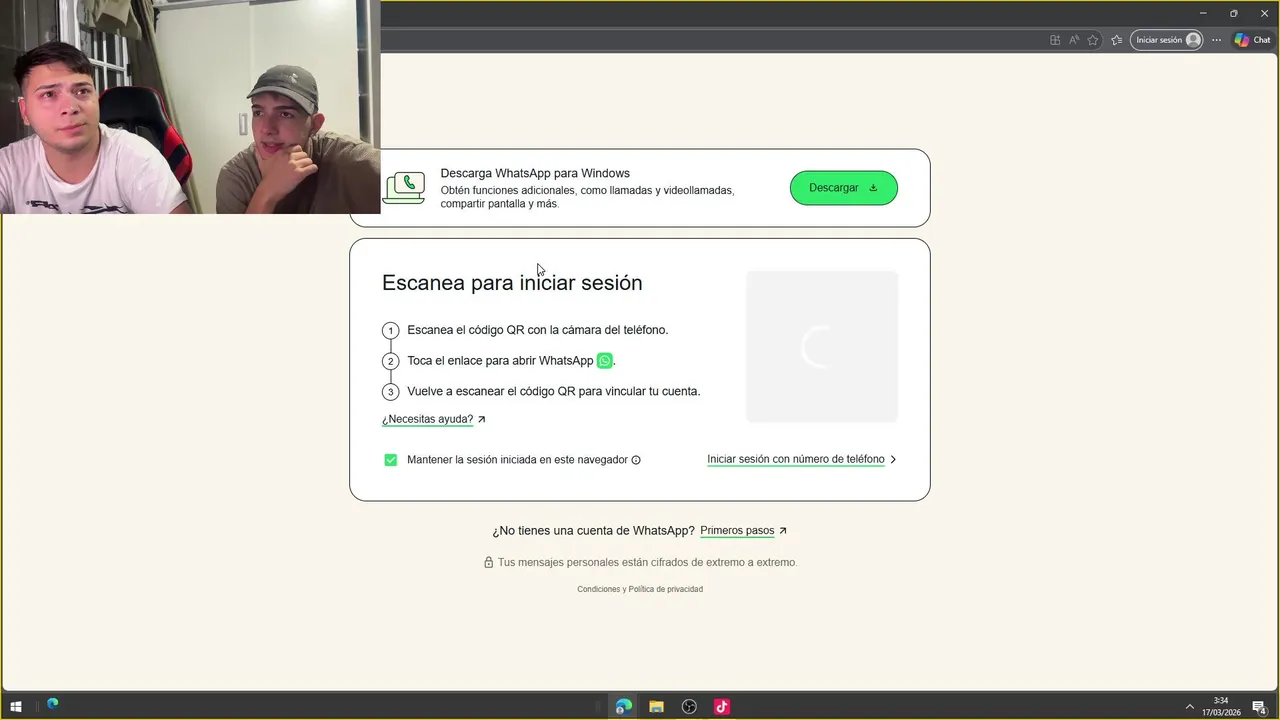Show hidden system tray icons
The height and width of the screenshot is (720, 1280).
tap(1189, 707)
